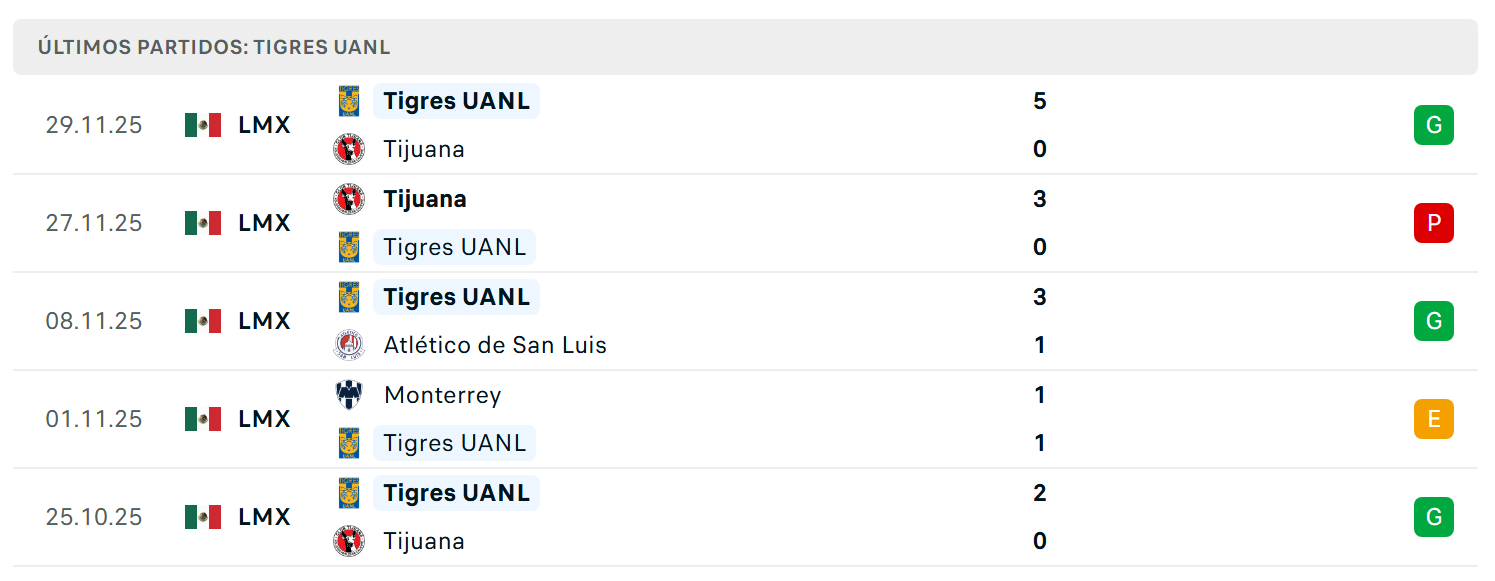Click Últimos Partidos: Tigres UANL header
This screenshot has width=1495, height=581.
click(214, 47)
